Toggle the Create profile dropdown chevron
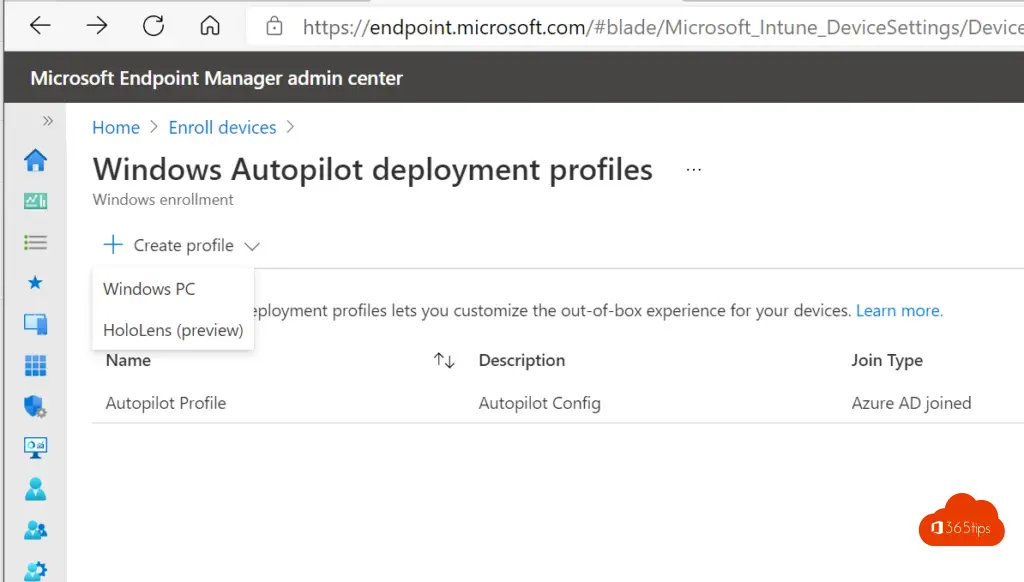 (x=252, y=246)
